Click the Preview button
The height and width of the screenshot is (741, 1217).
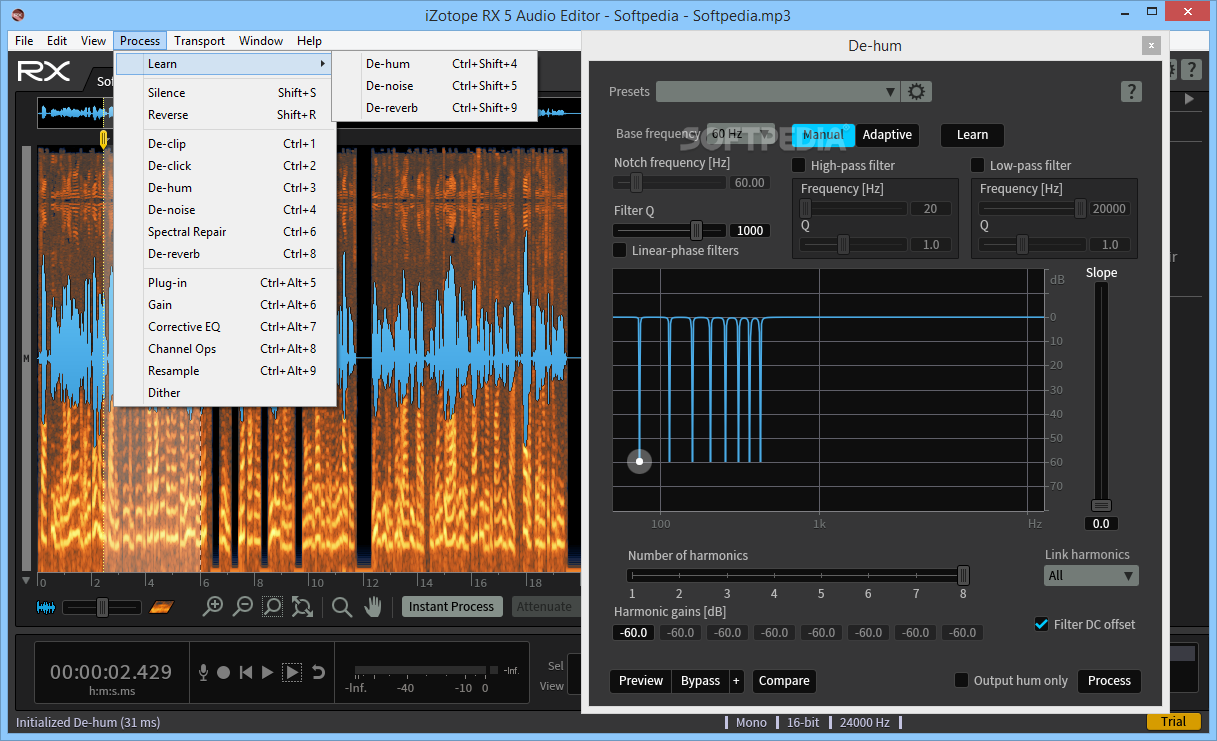click(x=640, y=681)
